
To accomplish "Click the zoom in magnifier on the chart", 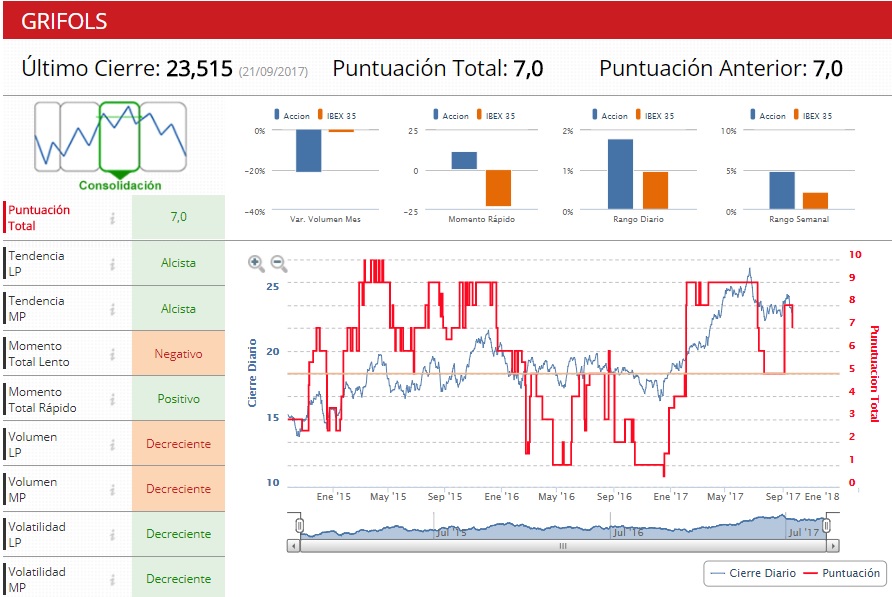I will 256,263.
